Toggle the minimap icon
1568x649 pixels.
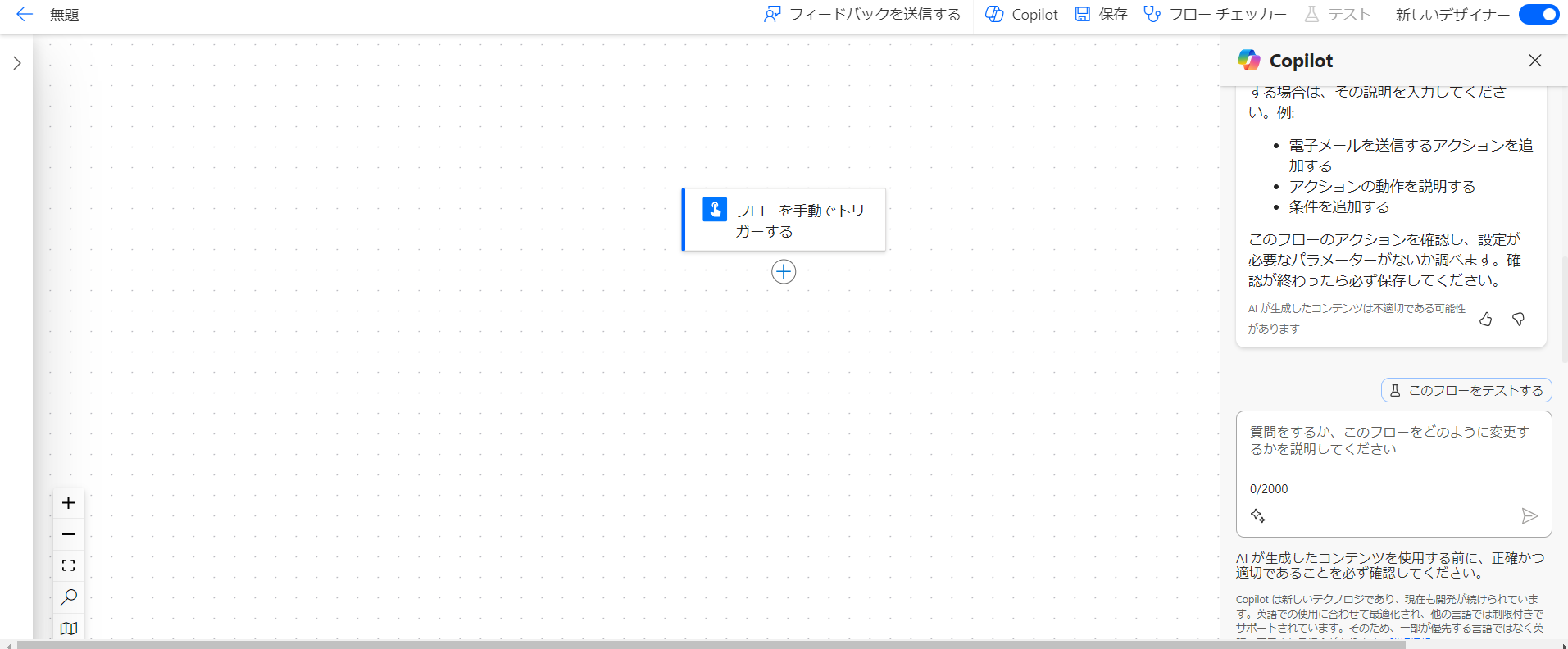click(x=69, y=628)
